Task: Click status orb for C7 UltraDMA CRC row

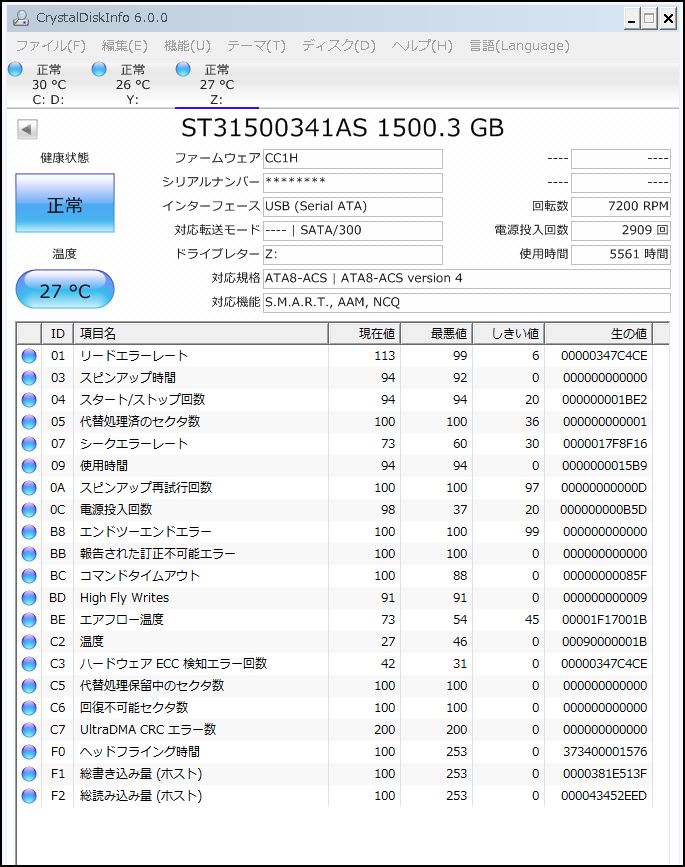Action: tap(29, 730)
